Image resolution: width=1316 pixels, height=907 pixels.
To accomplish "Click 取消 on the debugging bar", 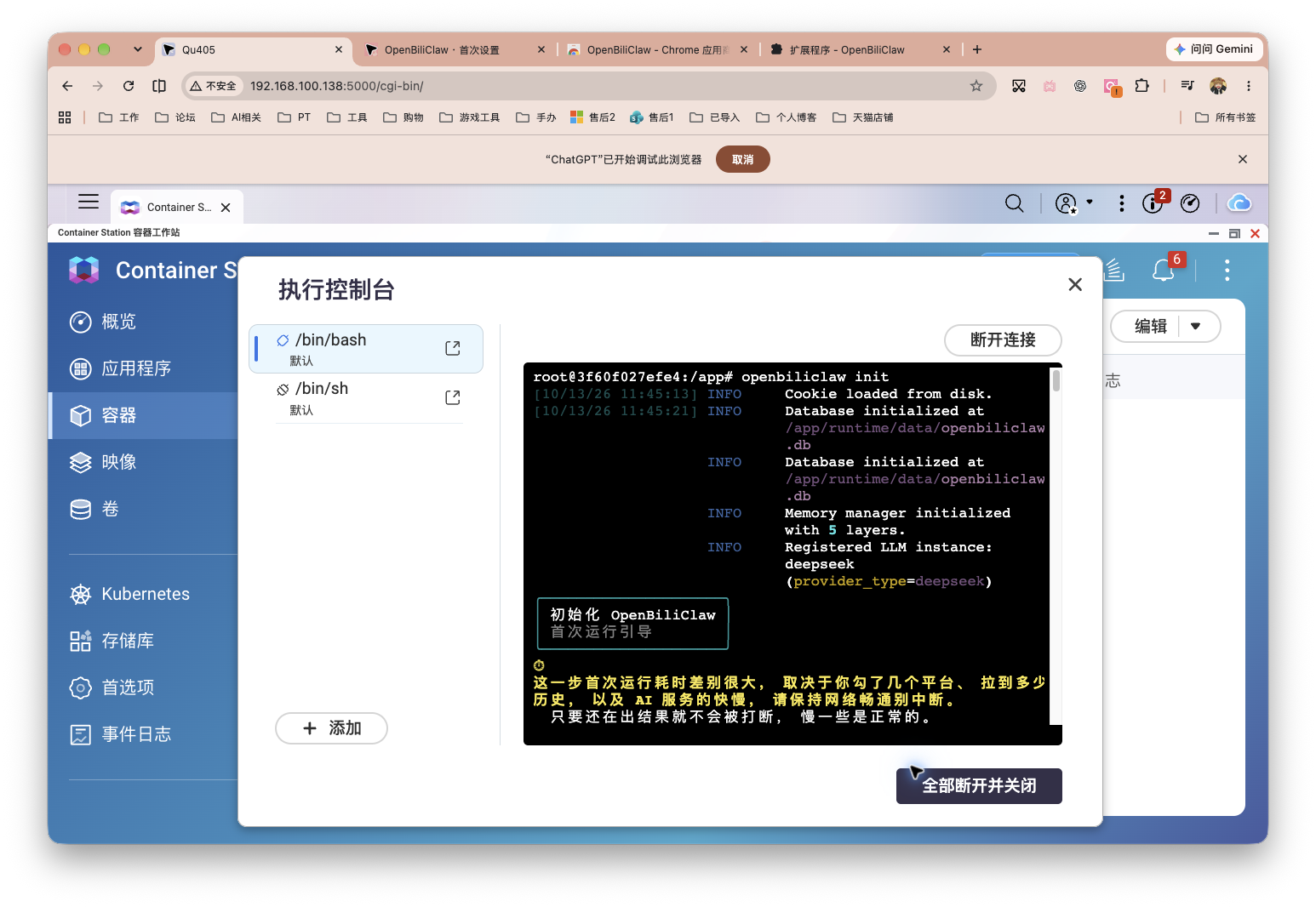I will pos(743,160).
